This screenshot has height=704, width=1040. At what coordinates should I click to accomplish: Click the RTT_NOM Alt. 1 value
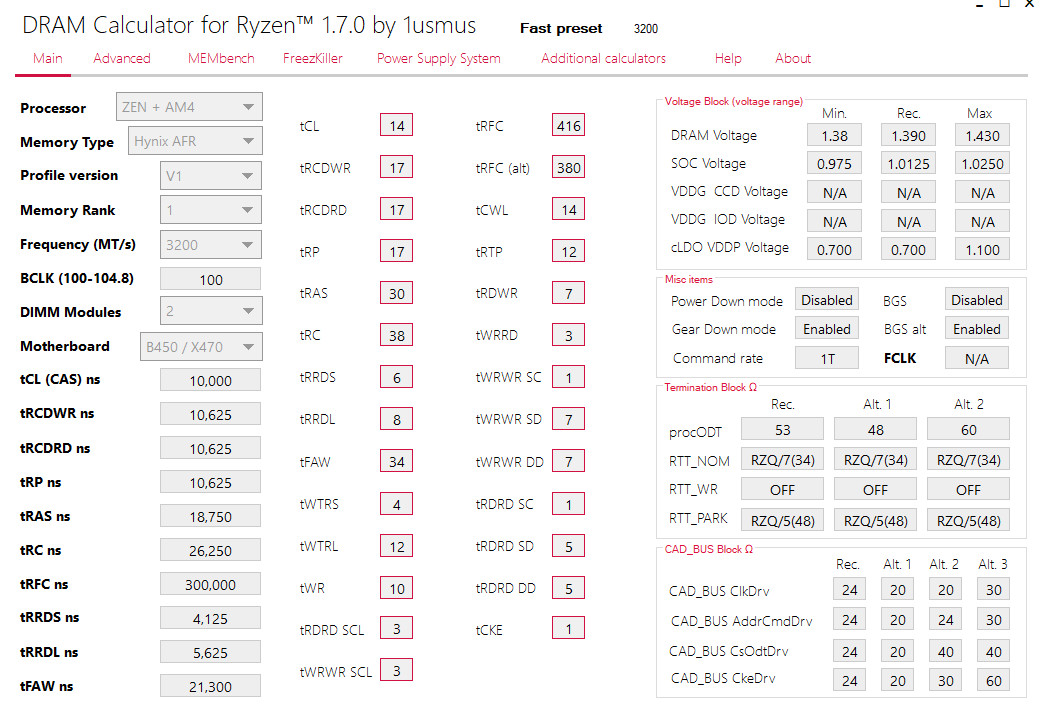pyautogui.click(x=876, y=459)
